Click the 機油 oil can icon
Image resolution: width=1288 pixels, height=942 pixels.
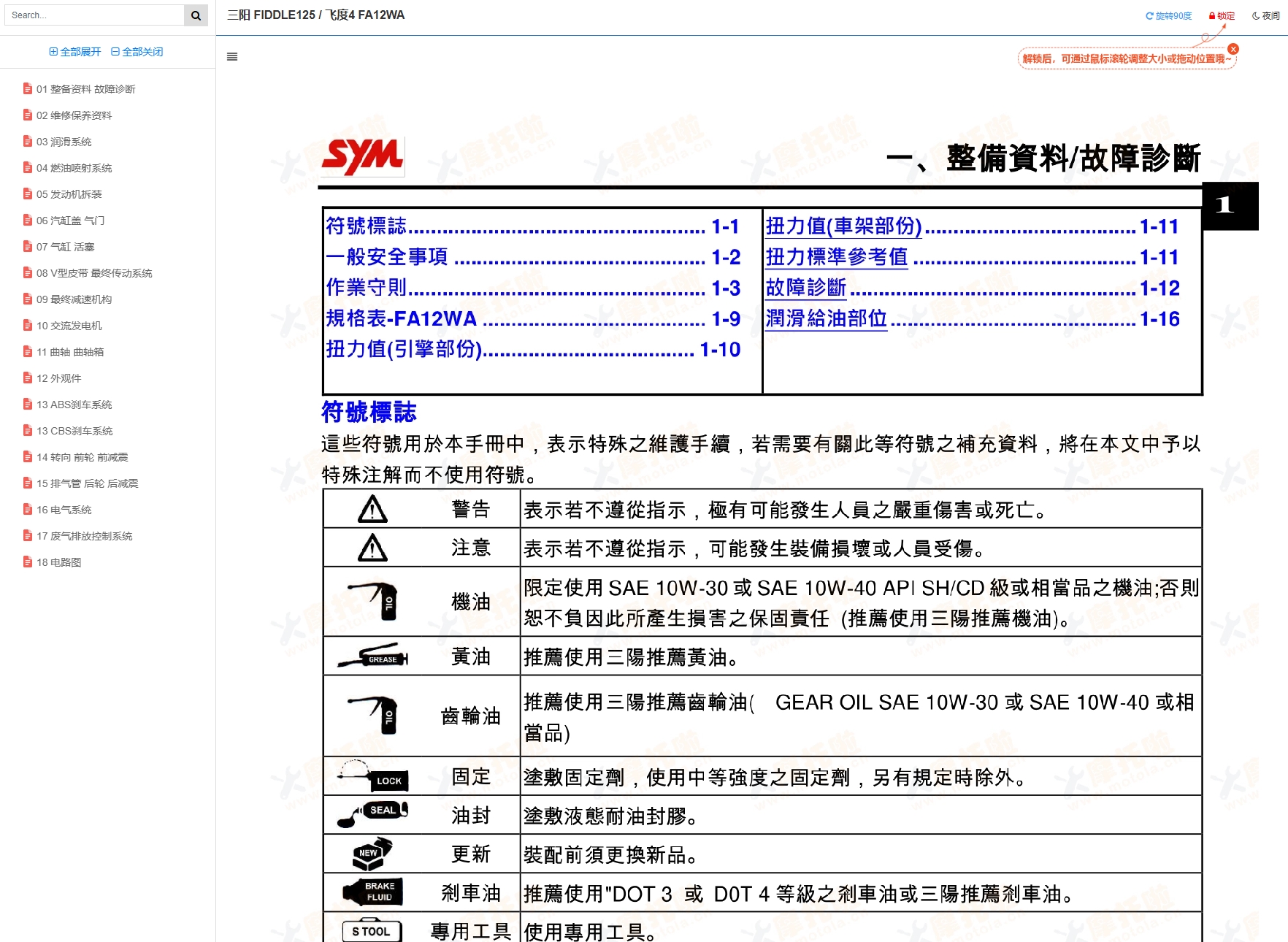pos(374,601)
